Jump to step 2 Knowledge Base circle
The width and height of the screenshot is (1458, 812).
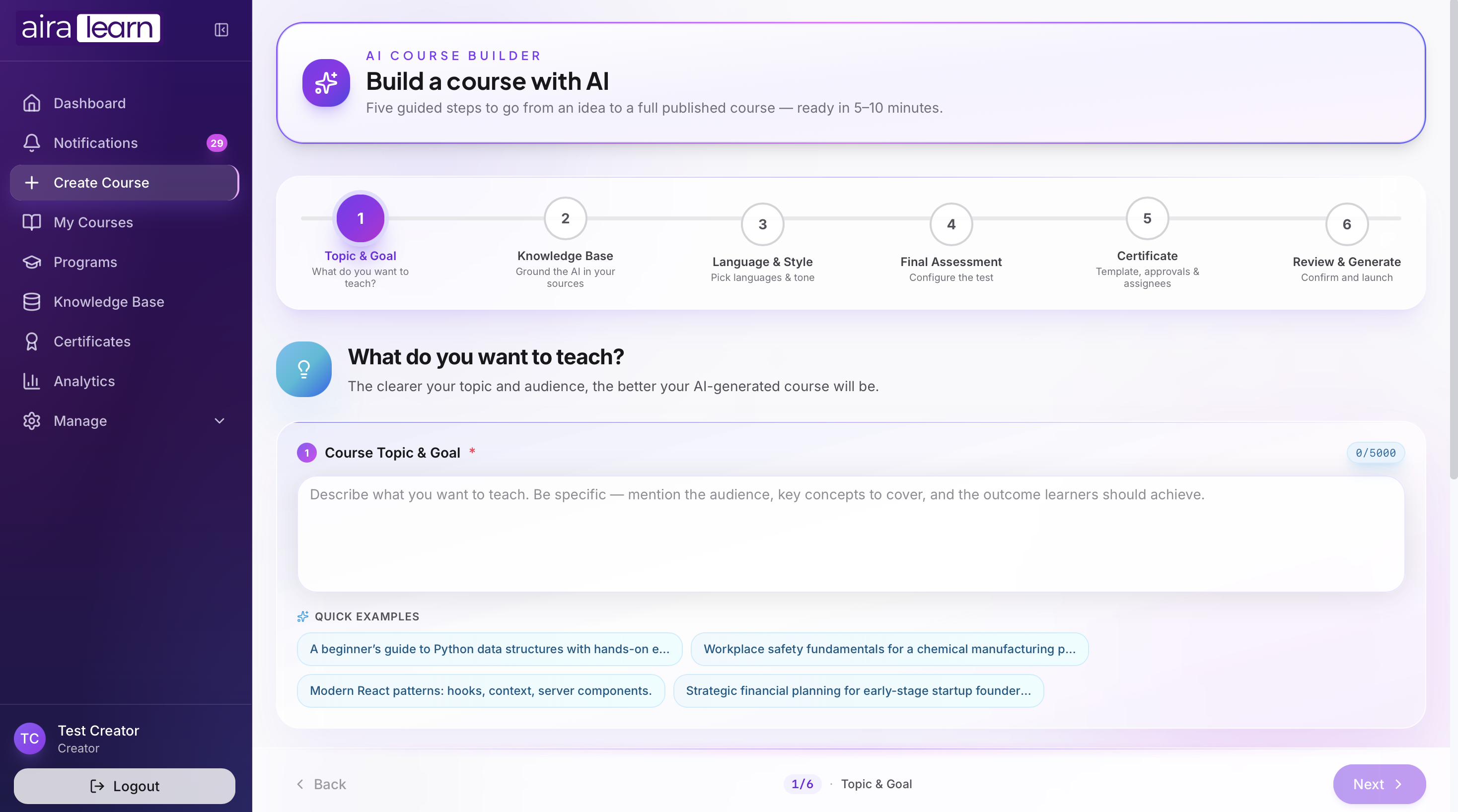pos(566,218)
